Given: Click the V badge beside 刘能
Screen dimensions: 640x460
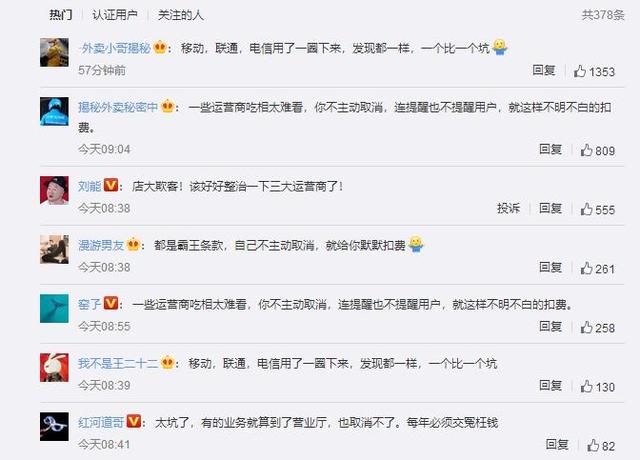Looking at the screenshot, I should 111,185.
